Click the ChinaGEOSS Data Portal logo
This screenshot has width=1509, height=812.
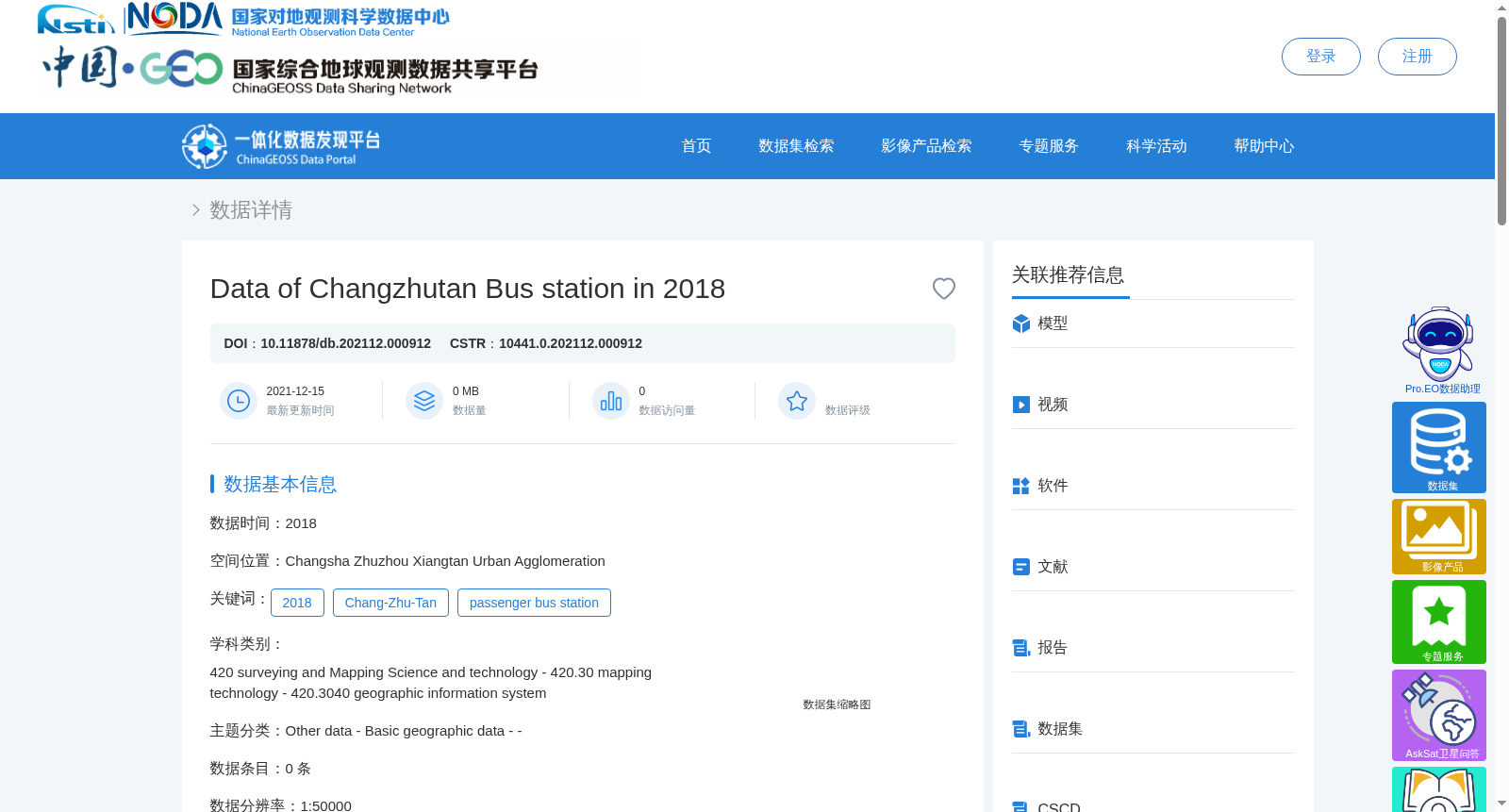[x=281, y=146]
